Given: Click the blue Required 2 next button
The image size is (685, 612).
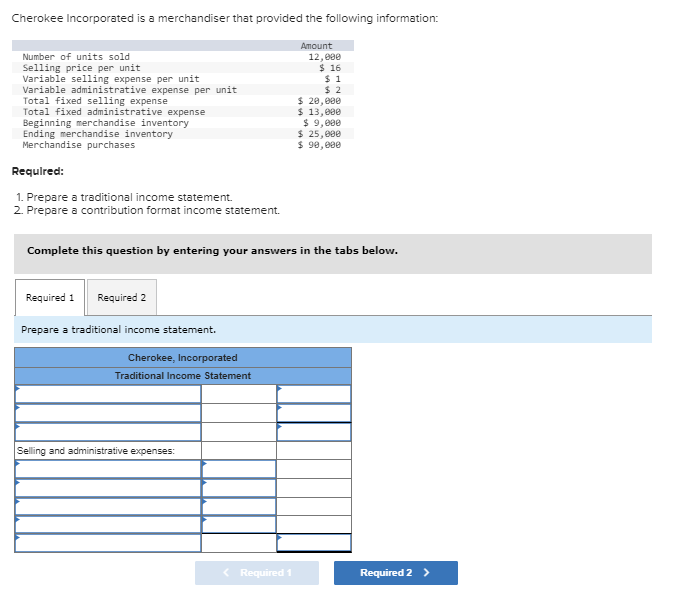Looking at the screenshot, I should coord(396,573).
